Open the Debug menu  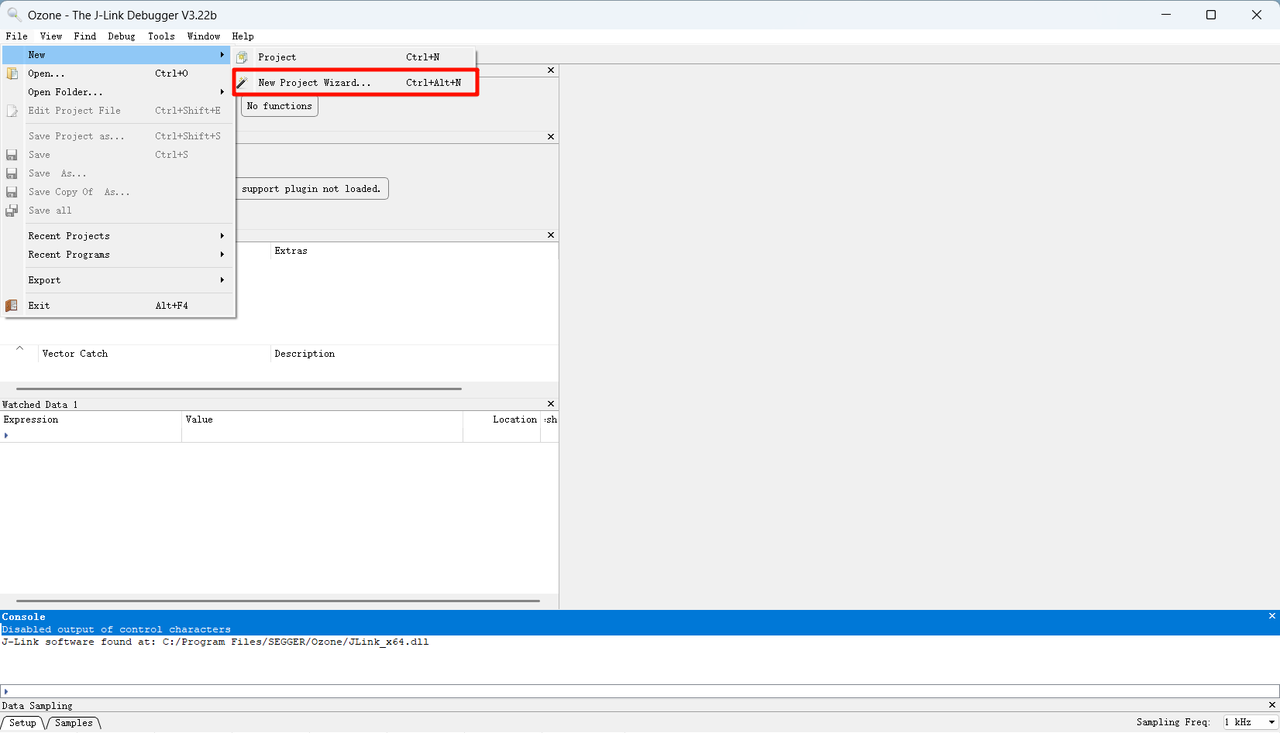tap(122, 36)
